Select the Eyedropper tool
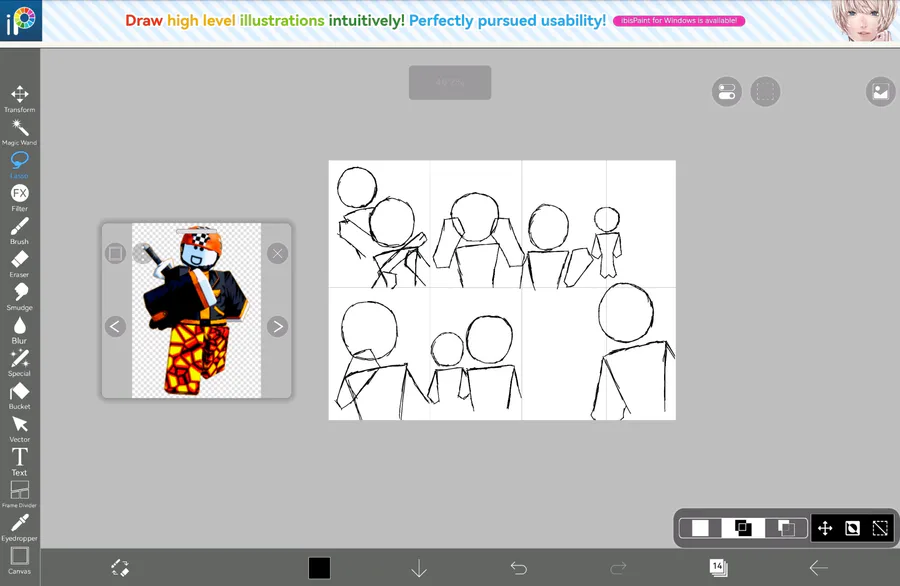 point(20,527)
